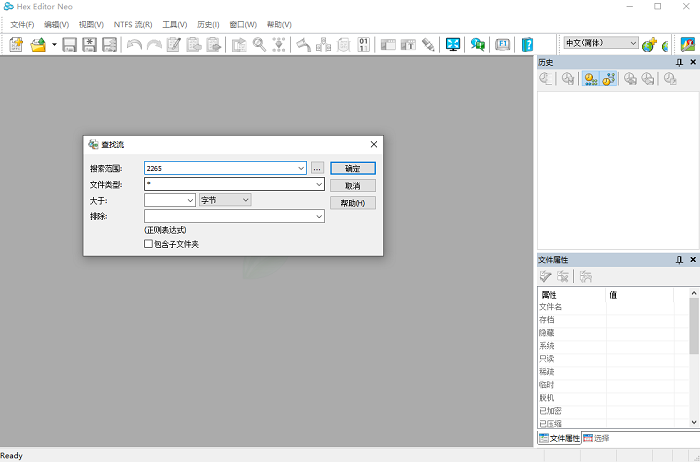This screenshot has height=462, width=700.
Task: Open the 中文(简体) language dropdown
Action: tap(633, 43)
